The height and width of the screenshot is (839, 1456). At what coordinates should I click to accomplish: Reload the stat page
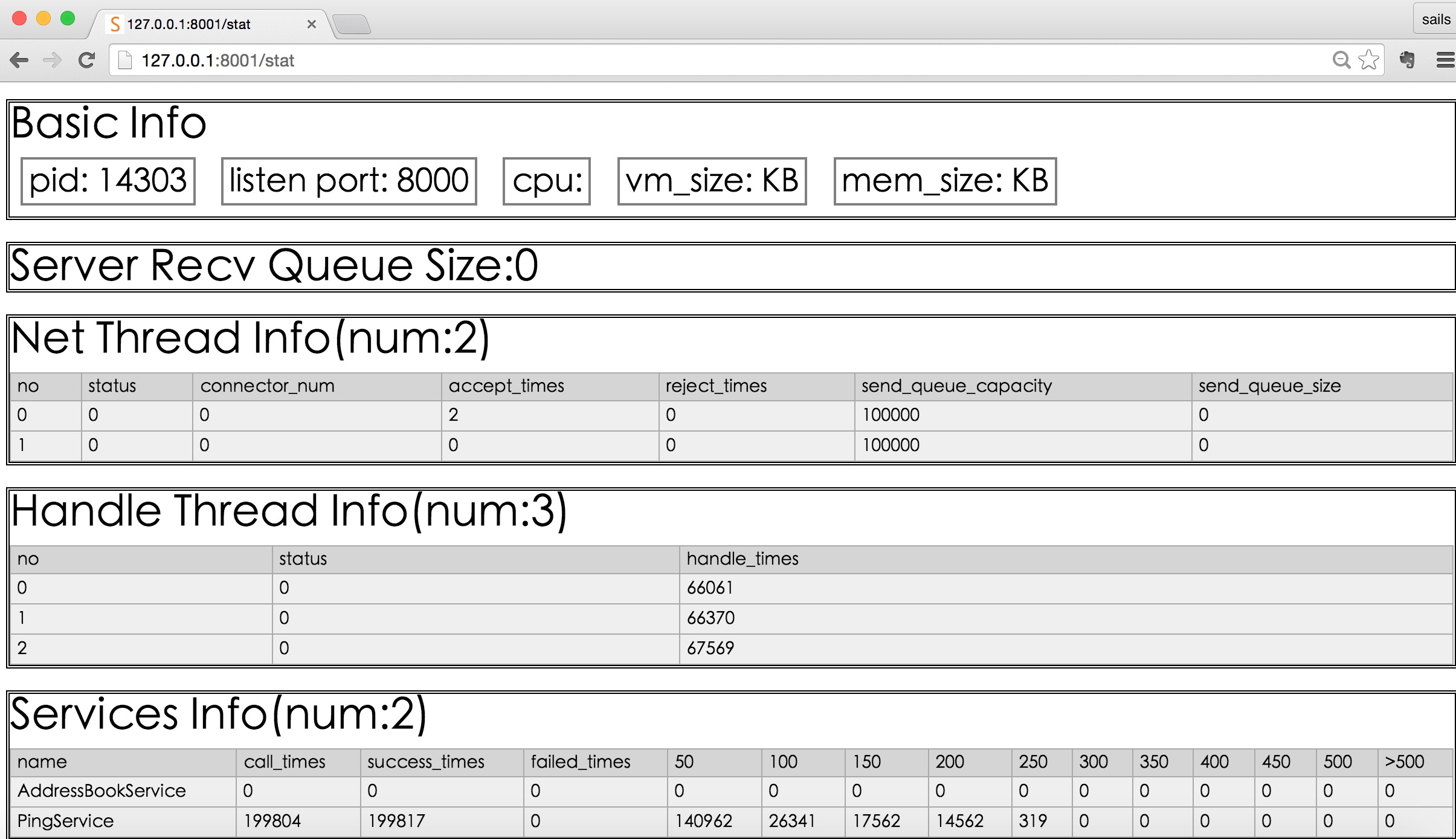point(86,60)
